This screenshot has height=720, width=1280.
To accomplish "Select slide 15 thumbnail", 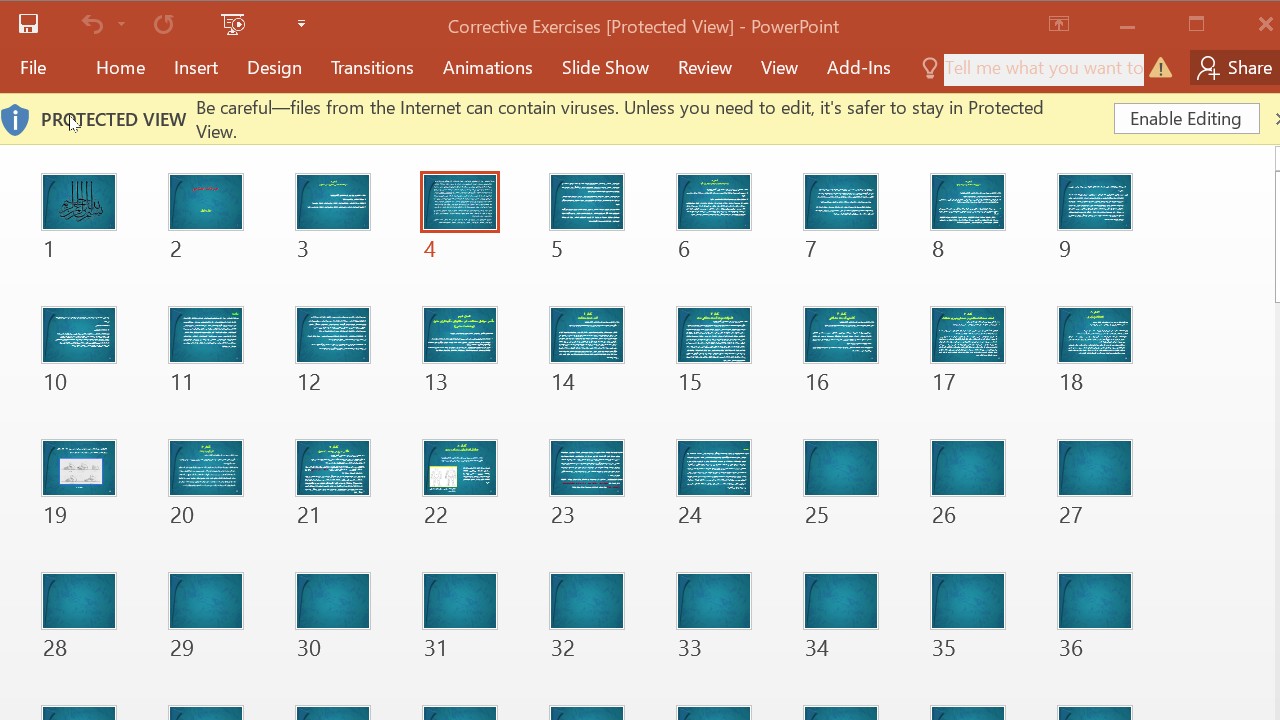I will [714, 335].
